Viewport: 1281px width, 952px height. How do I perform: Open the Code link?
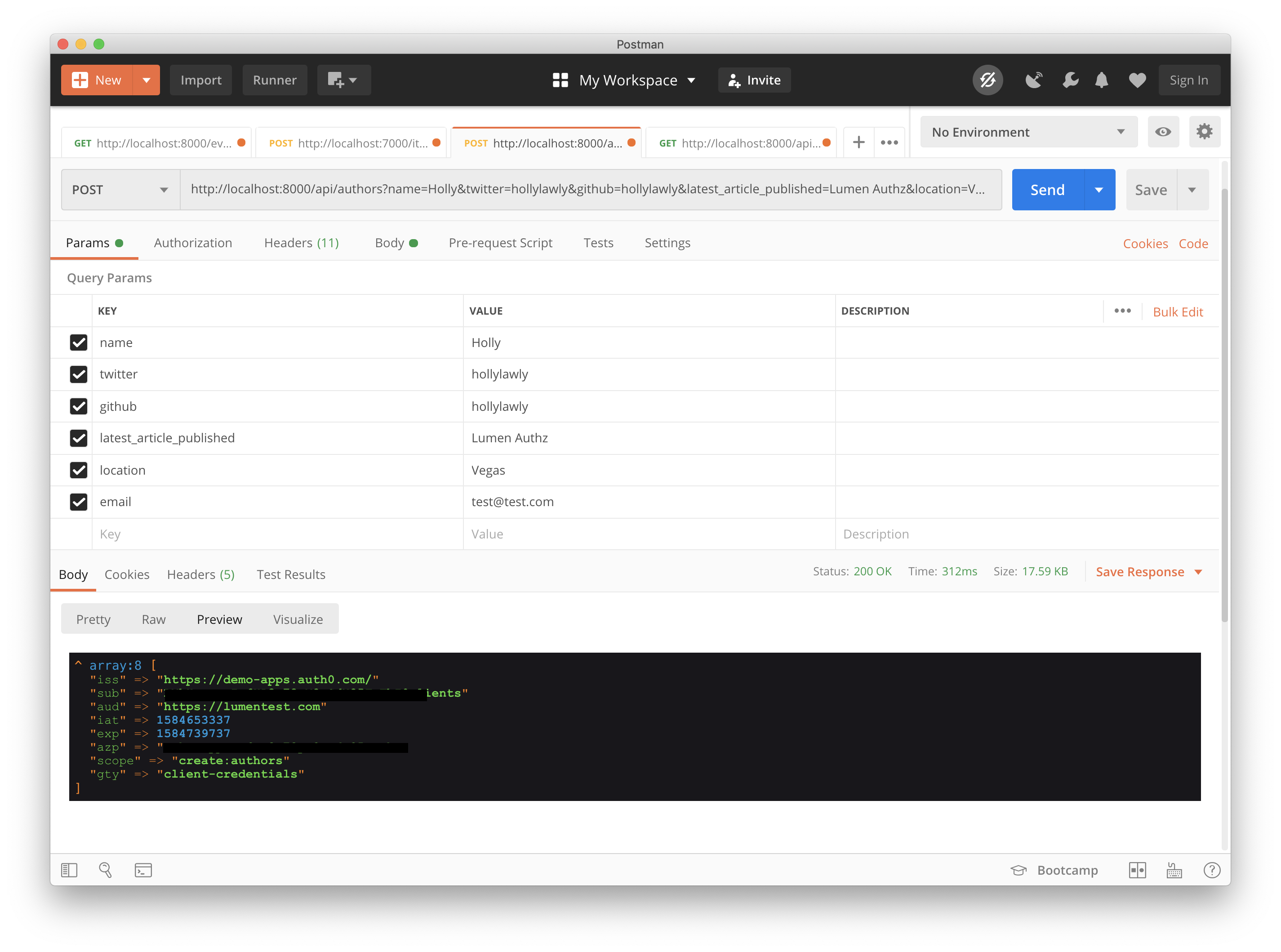pyautogui.click(x=1193, y=244)
